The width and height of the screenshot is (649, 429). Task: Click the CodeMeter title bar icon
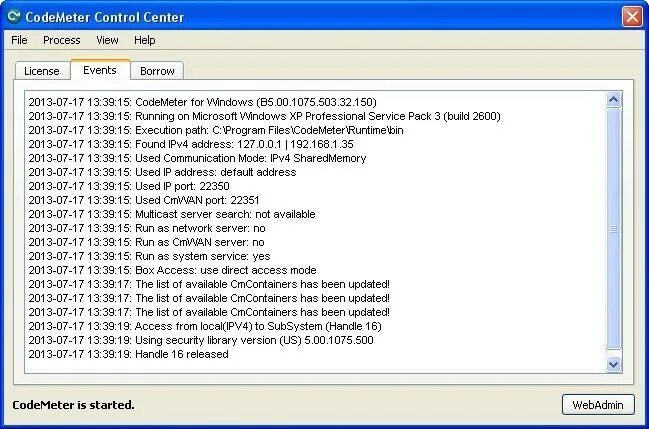coord(14,17)
